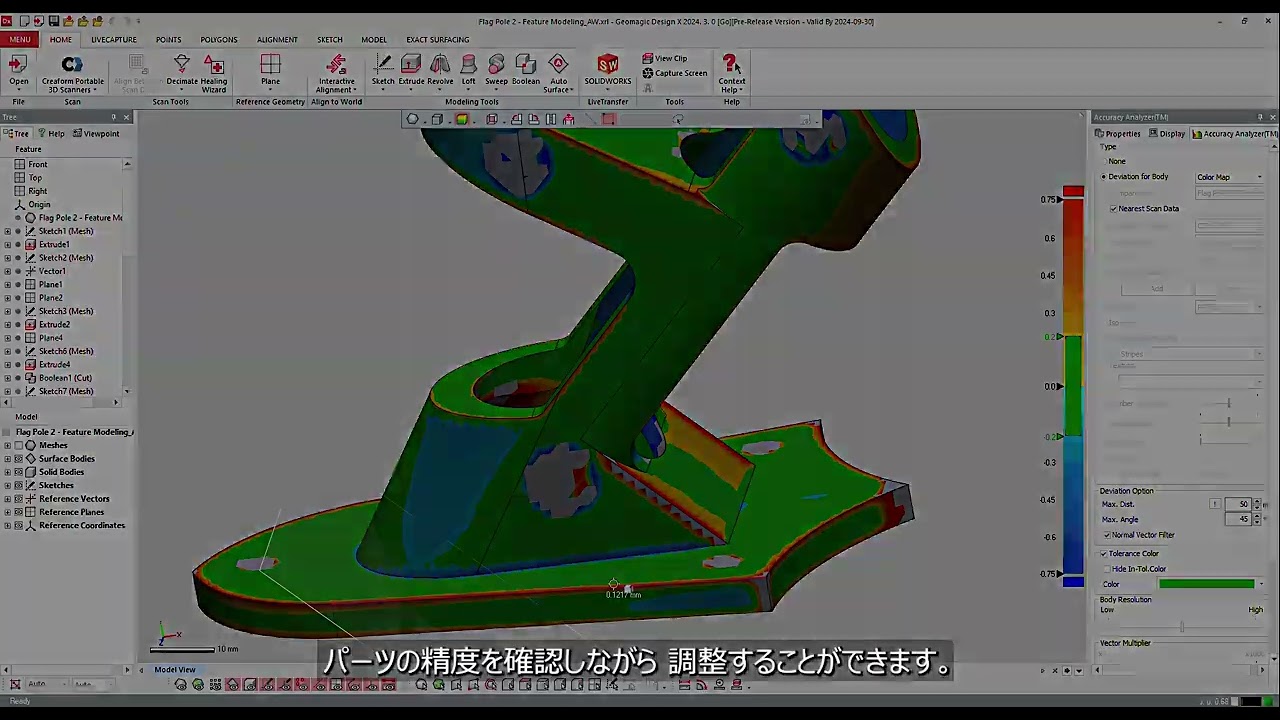Expand Sketch3 (Mesh) feature node
Image resolution: width=1280 pixels, height=720 pixels.
[x=7, y=311]
